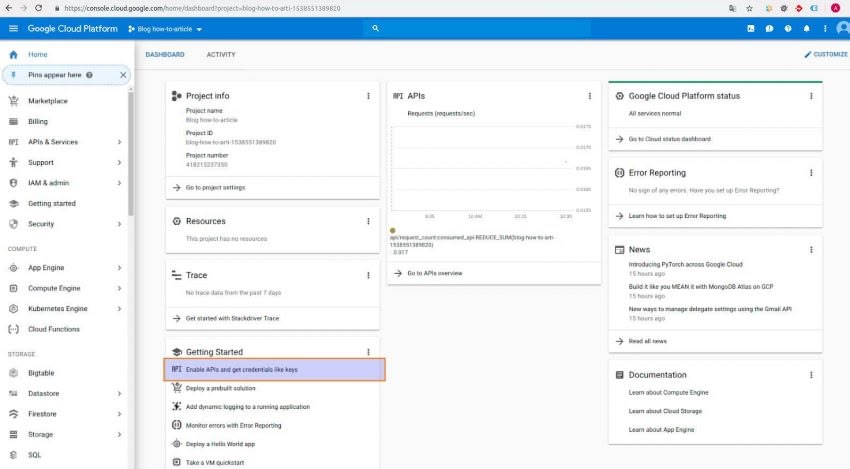The width and height of the screenshot is (850, 469).
Task: Expand the Support submenu
Action: [x=119, y=163]
